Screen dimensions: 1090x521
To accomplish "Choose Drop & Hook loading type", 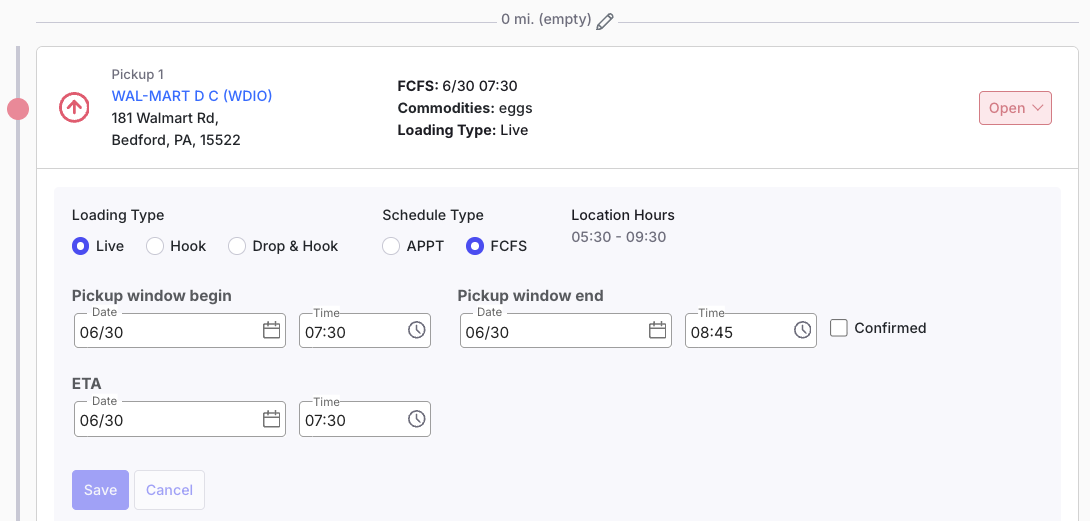I will point(237,246).
